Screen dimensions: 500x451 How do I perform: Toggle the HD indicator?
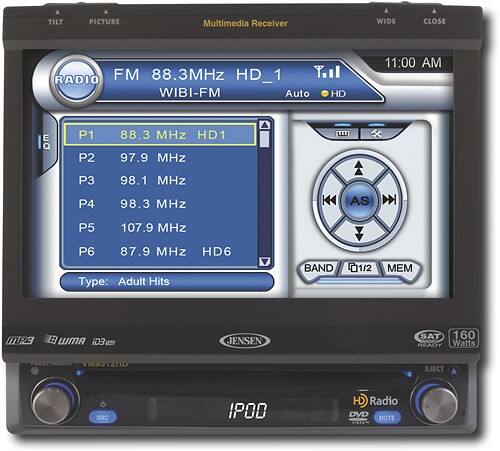tap(333, 94)
